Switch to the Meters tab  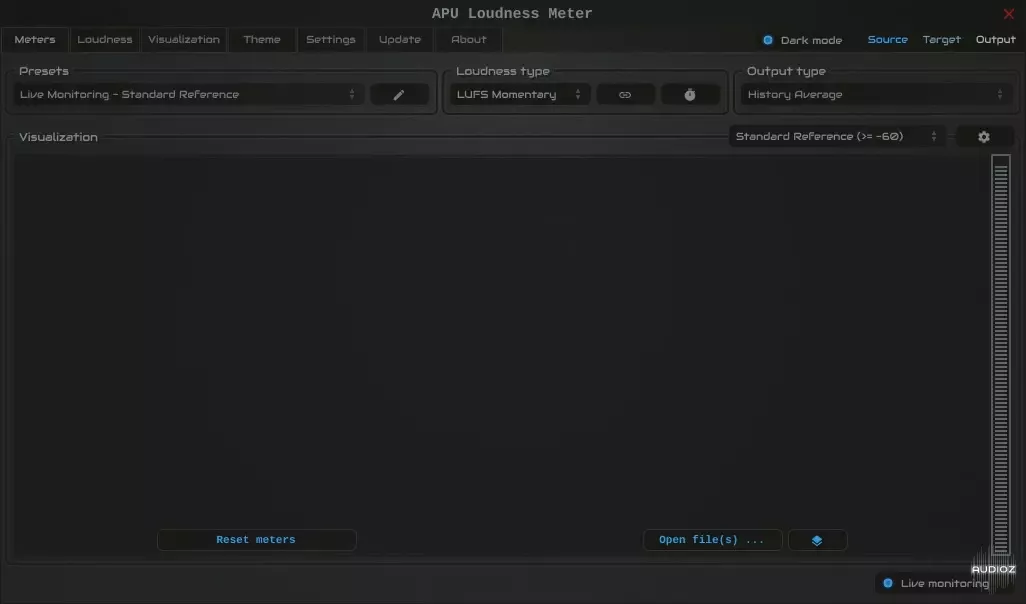pos(35,39)
